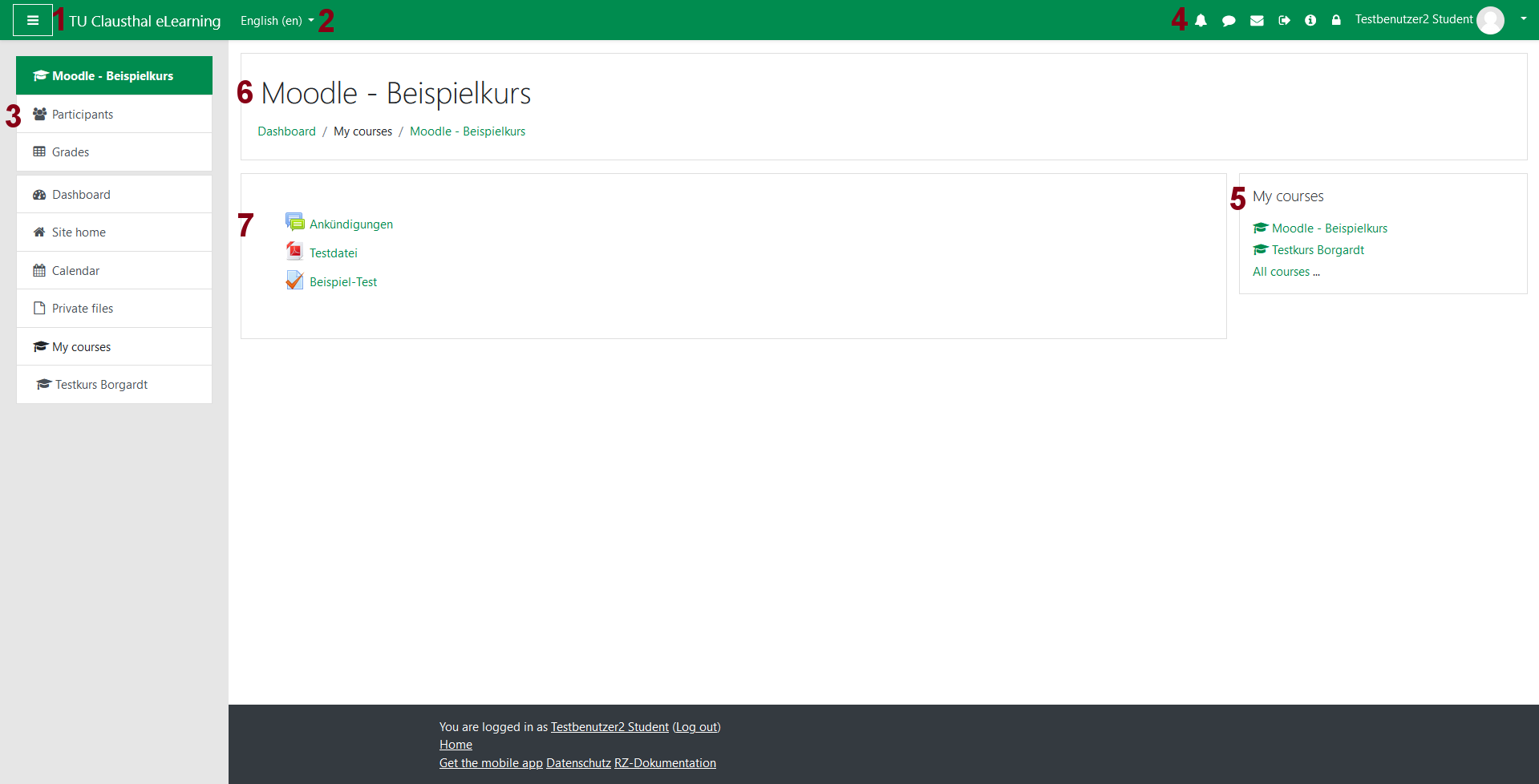Go to Grades in the sidebar
Image resolution: width=1539 pixels, height=784 pixels.
coord(71,152)
